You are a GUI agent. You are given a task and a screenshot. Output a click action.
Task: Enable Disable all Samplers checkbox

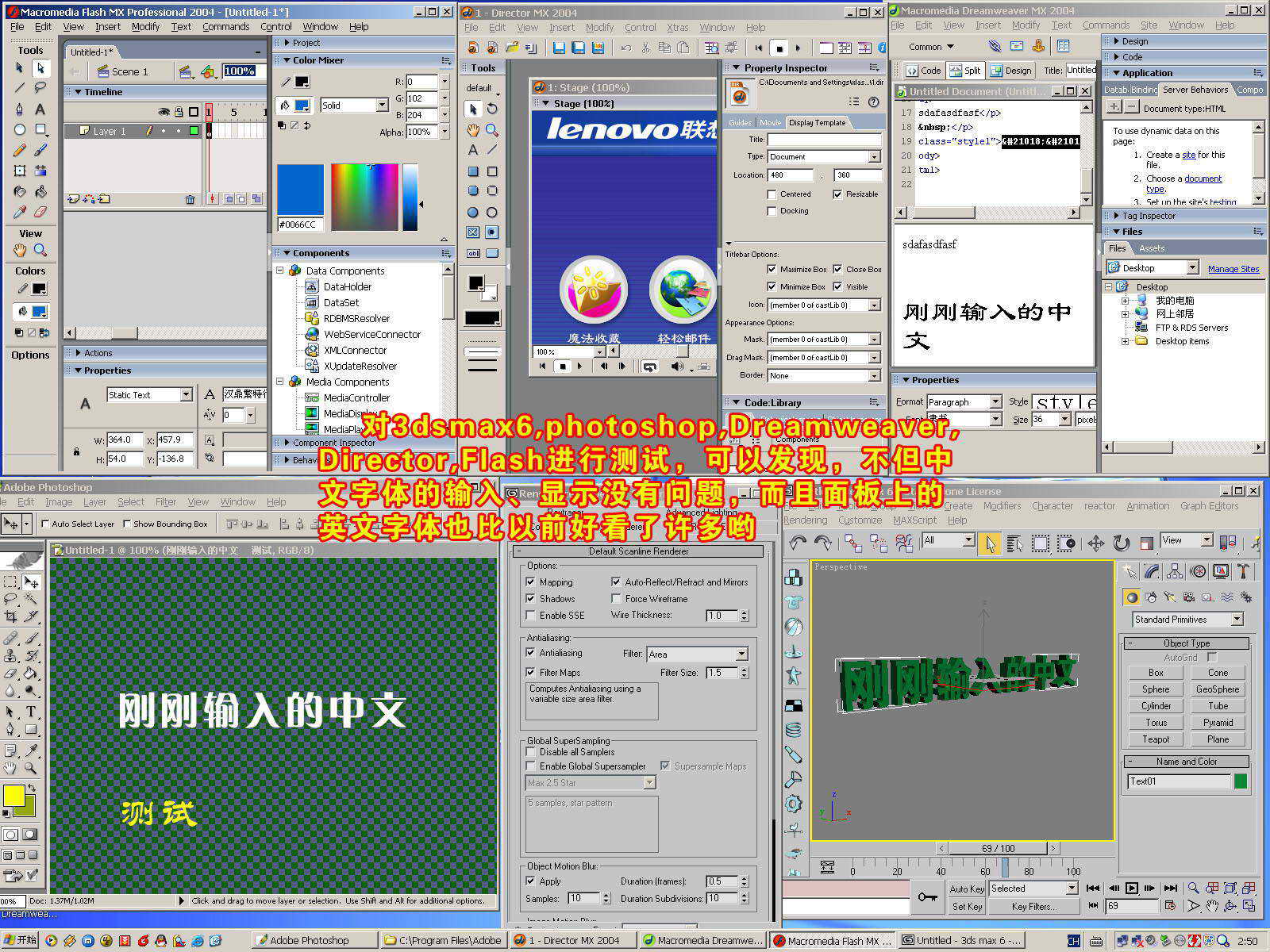click(530, 751)
